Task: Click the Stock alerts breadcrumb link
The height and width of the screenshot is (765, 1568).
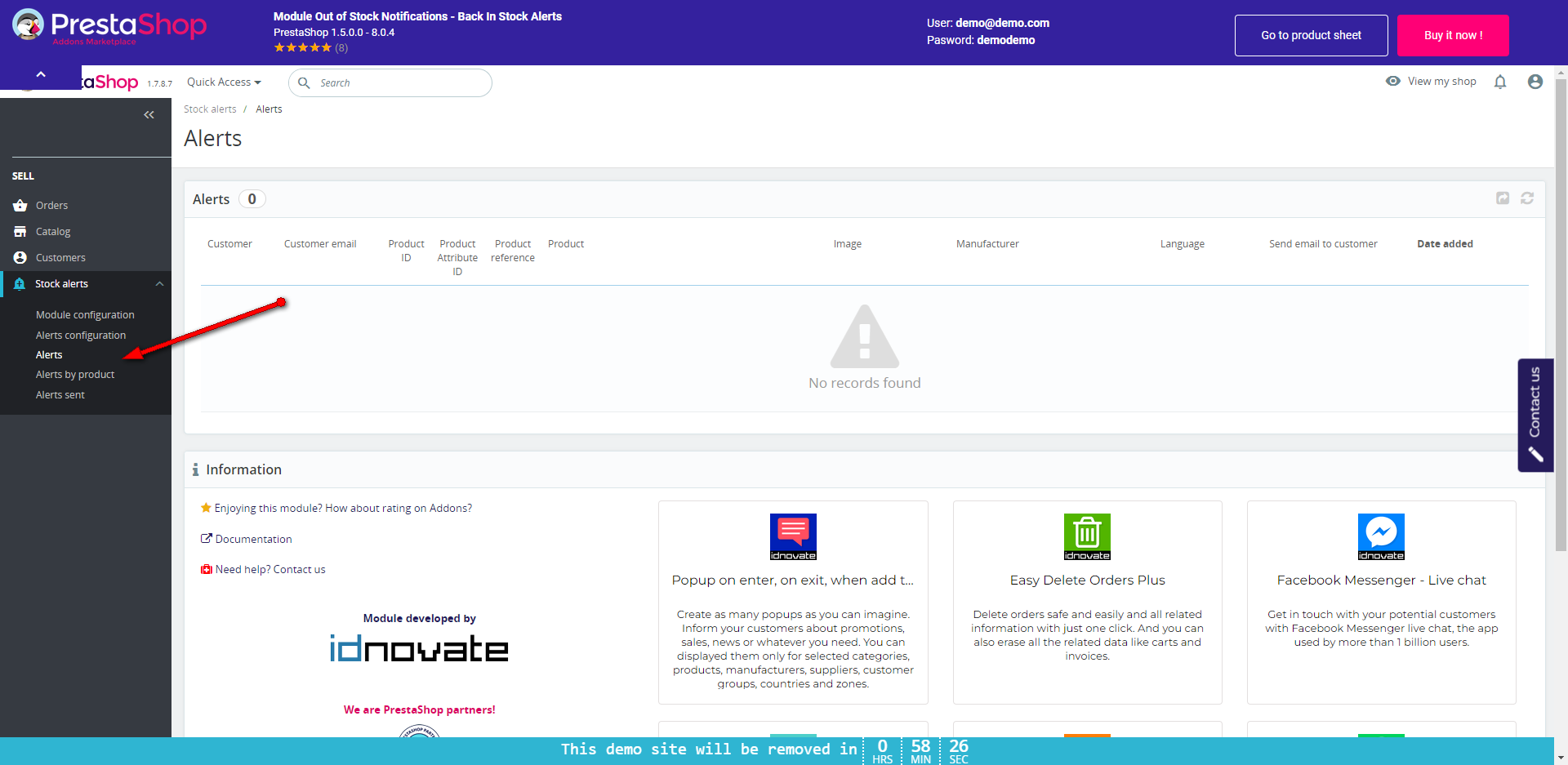Action: click(x=210, y=109)
